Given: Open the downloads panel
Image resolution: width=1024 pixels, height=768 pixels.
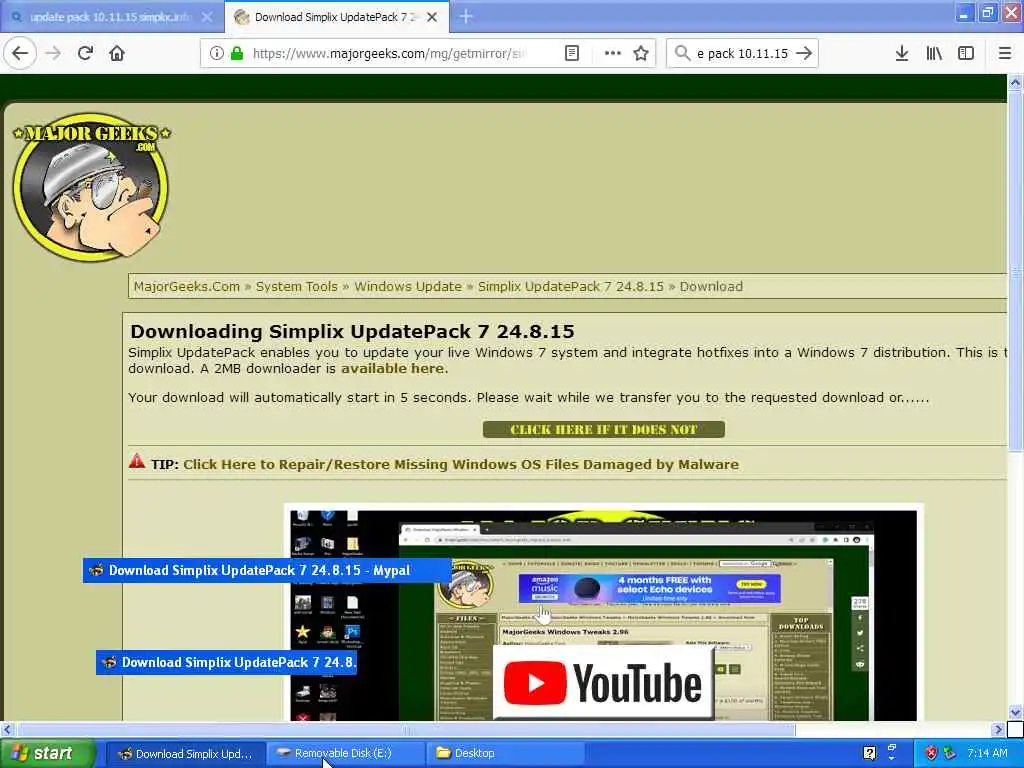Looking at the screenshot, I should (x=902, y=54).
